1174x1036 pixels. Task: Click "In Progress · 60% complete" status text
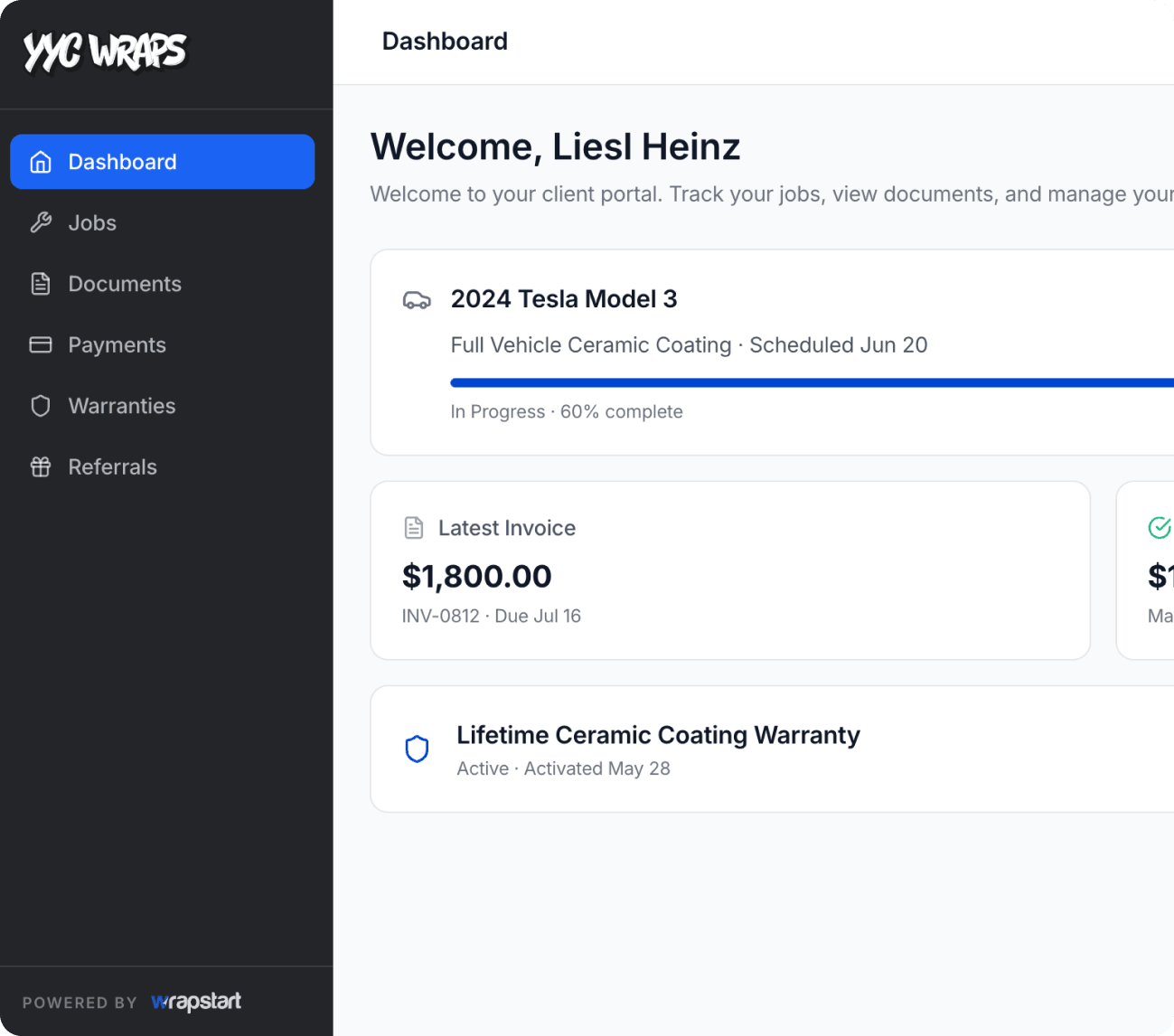567,411
